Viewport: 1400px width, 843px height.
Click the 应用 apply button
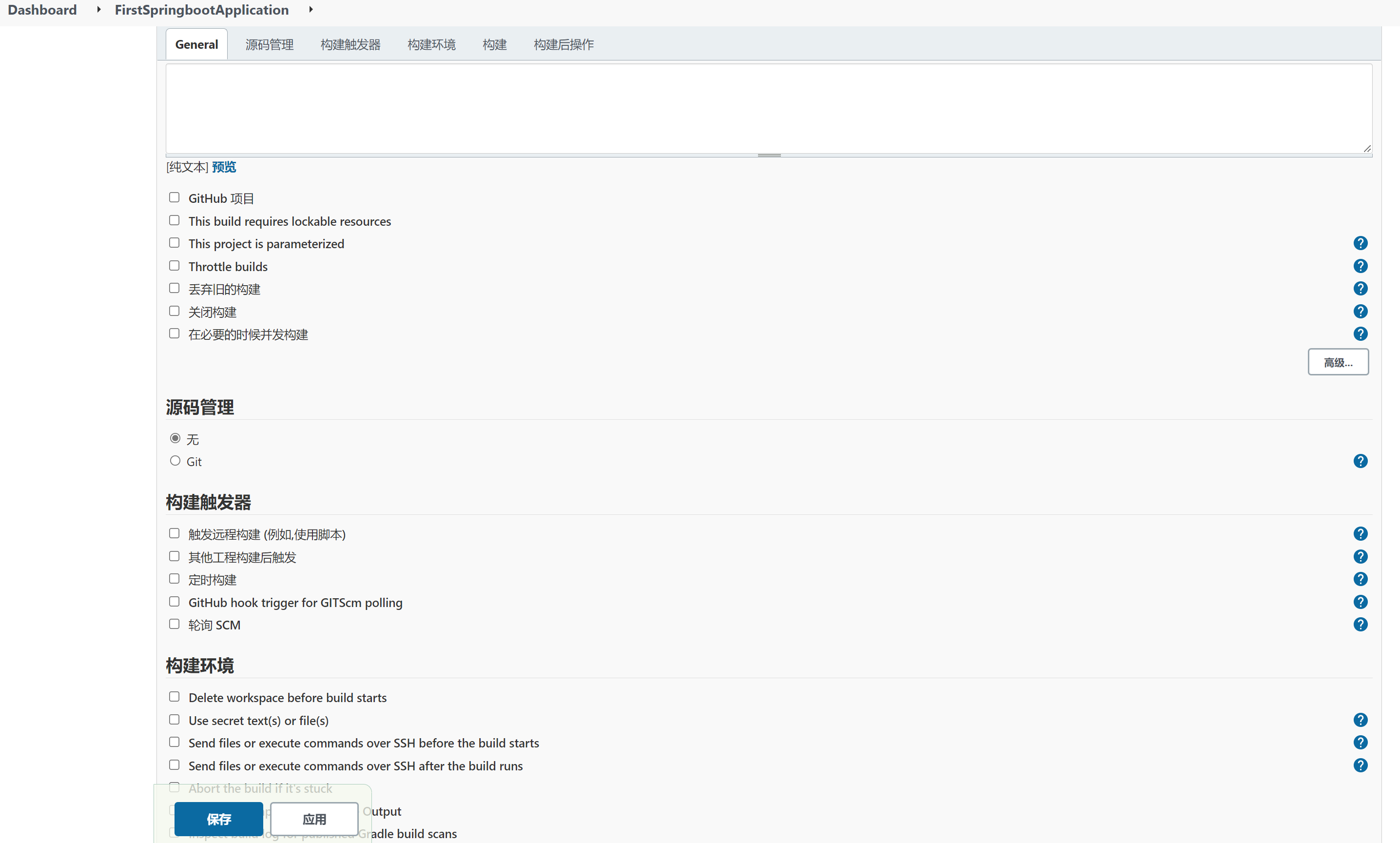[x=314, y=819]
